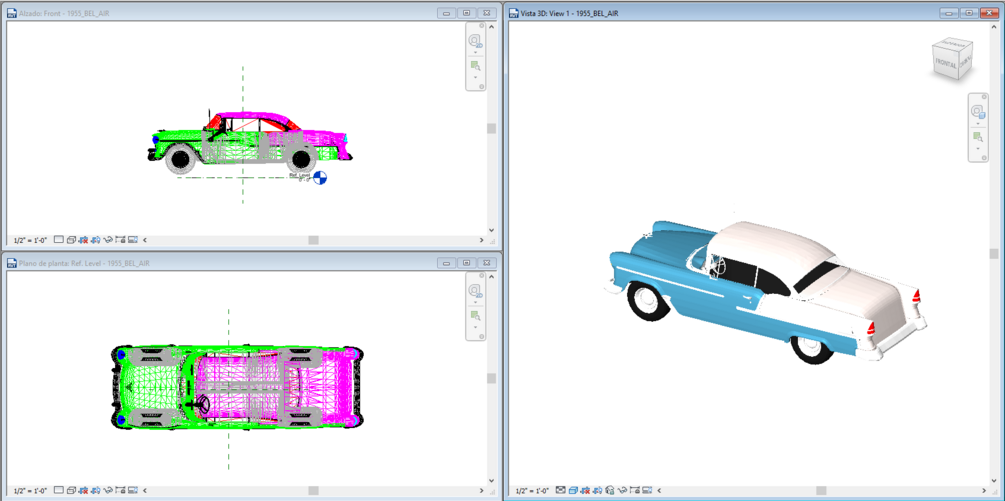
Task: Open 3D navigation bar customize options circle
Action: click(x=984, y=158)
